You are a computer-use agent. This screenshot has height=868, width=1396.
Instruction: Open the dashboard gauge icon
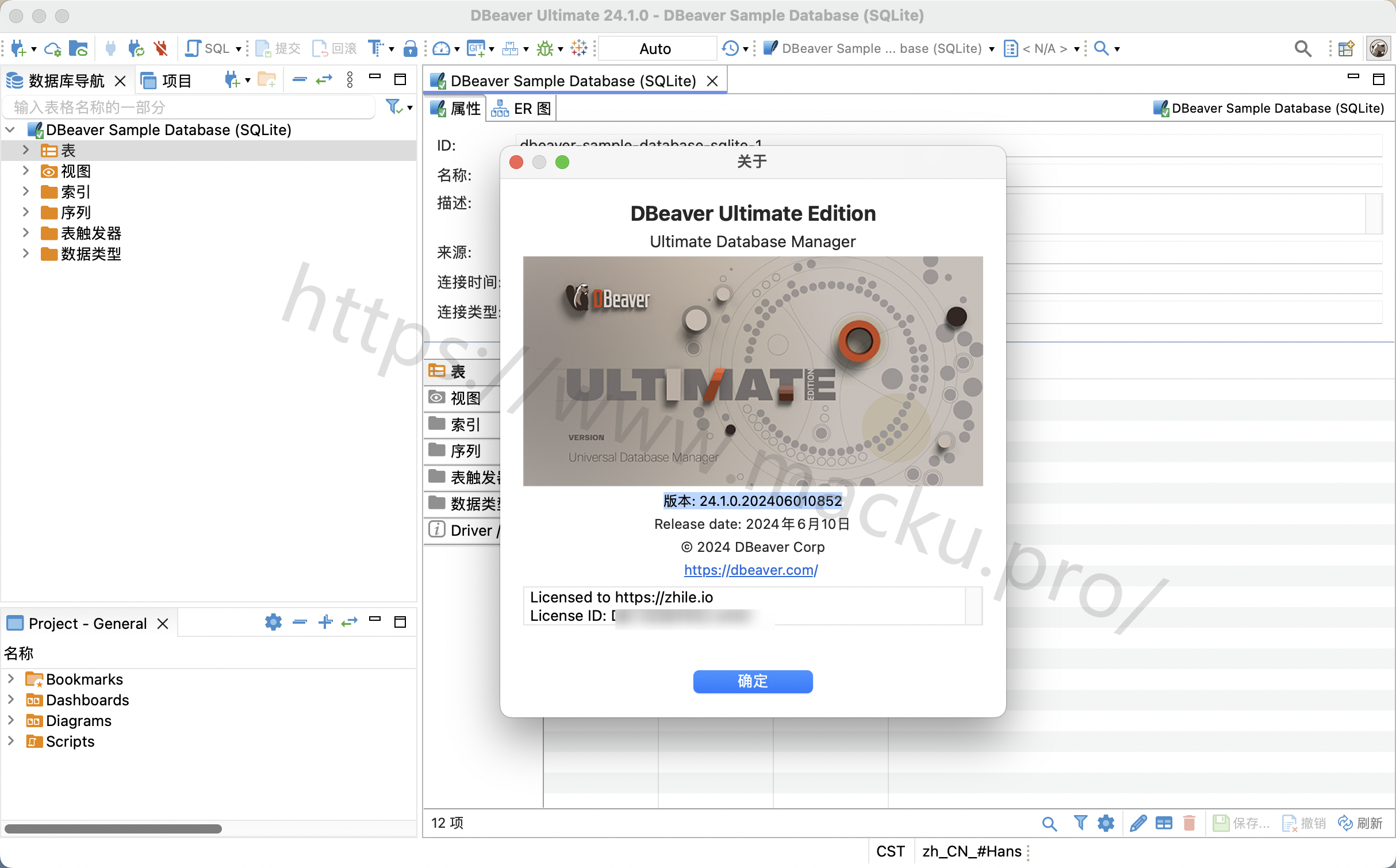(x=441, y=49)
